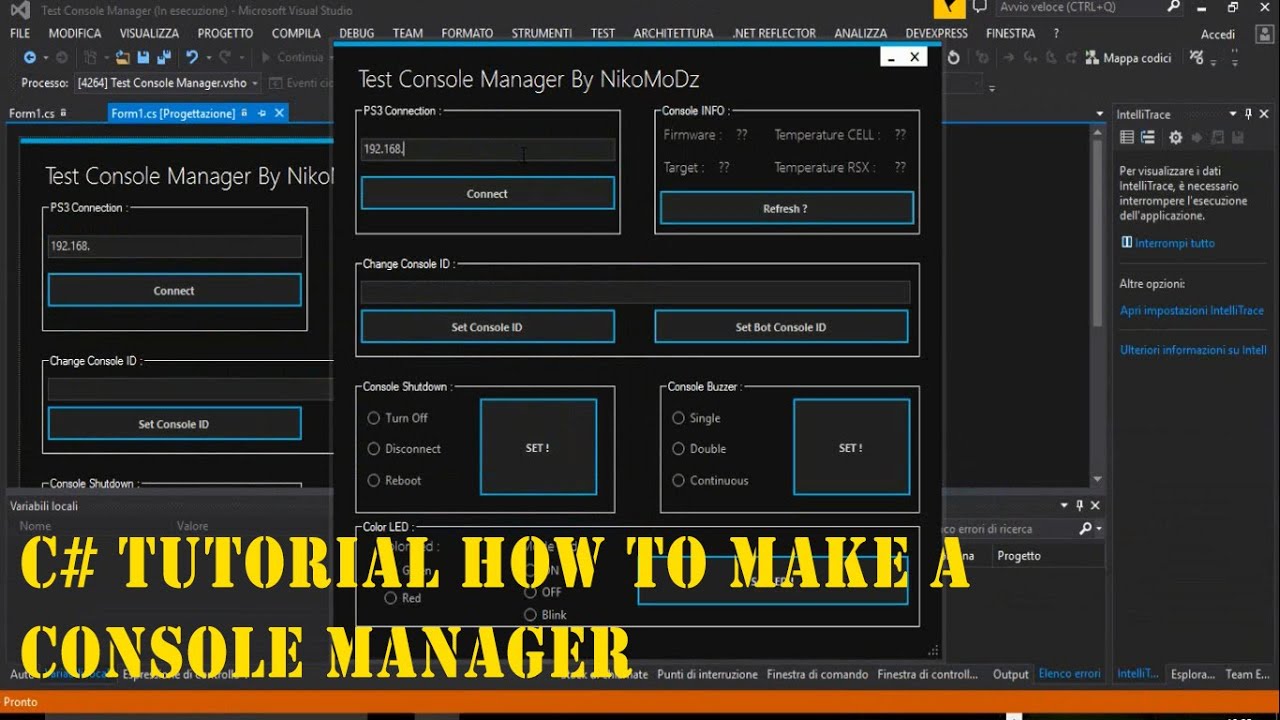Image resolution: width=1280 pixels, height=720 pixels.
Task: Click the Save disk icon
Action: pos(143,58)
